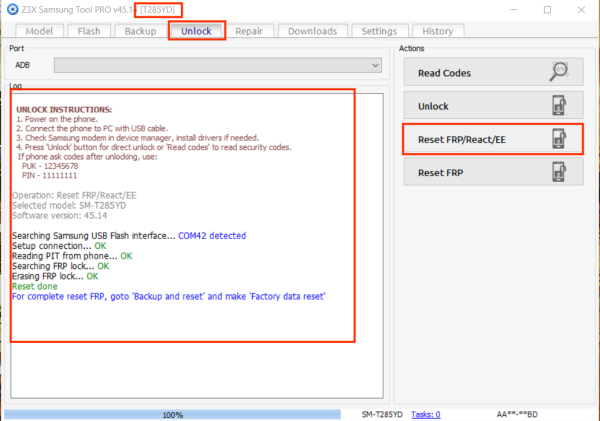
Task: Click the 100% progress bar
Action: pyautogui.click(x=172, y=414)
